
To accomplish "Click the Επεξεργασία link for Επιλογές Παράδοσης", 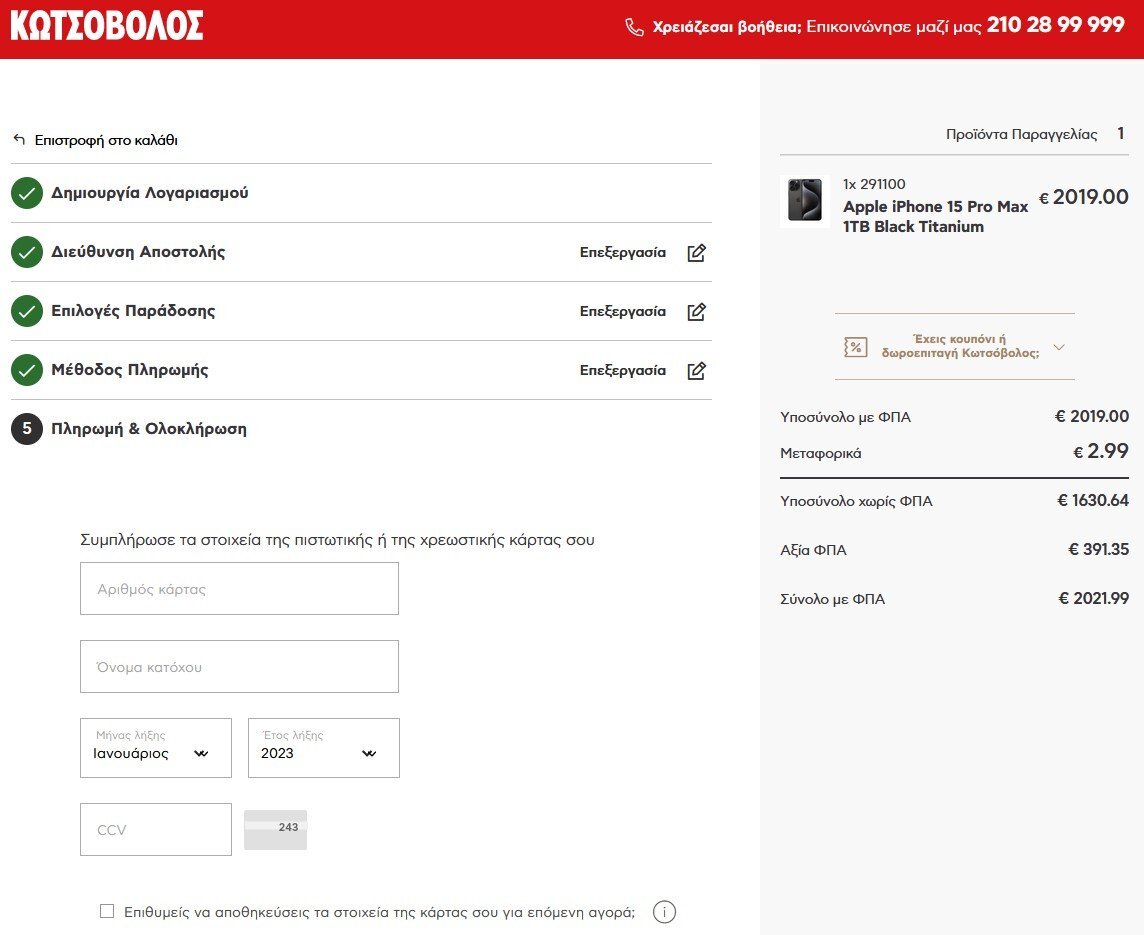I will [623, 311].
